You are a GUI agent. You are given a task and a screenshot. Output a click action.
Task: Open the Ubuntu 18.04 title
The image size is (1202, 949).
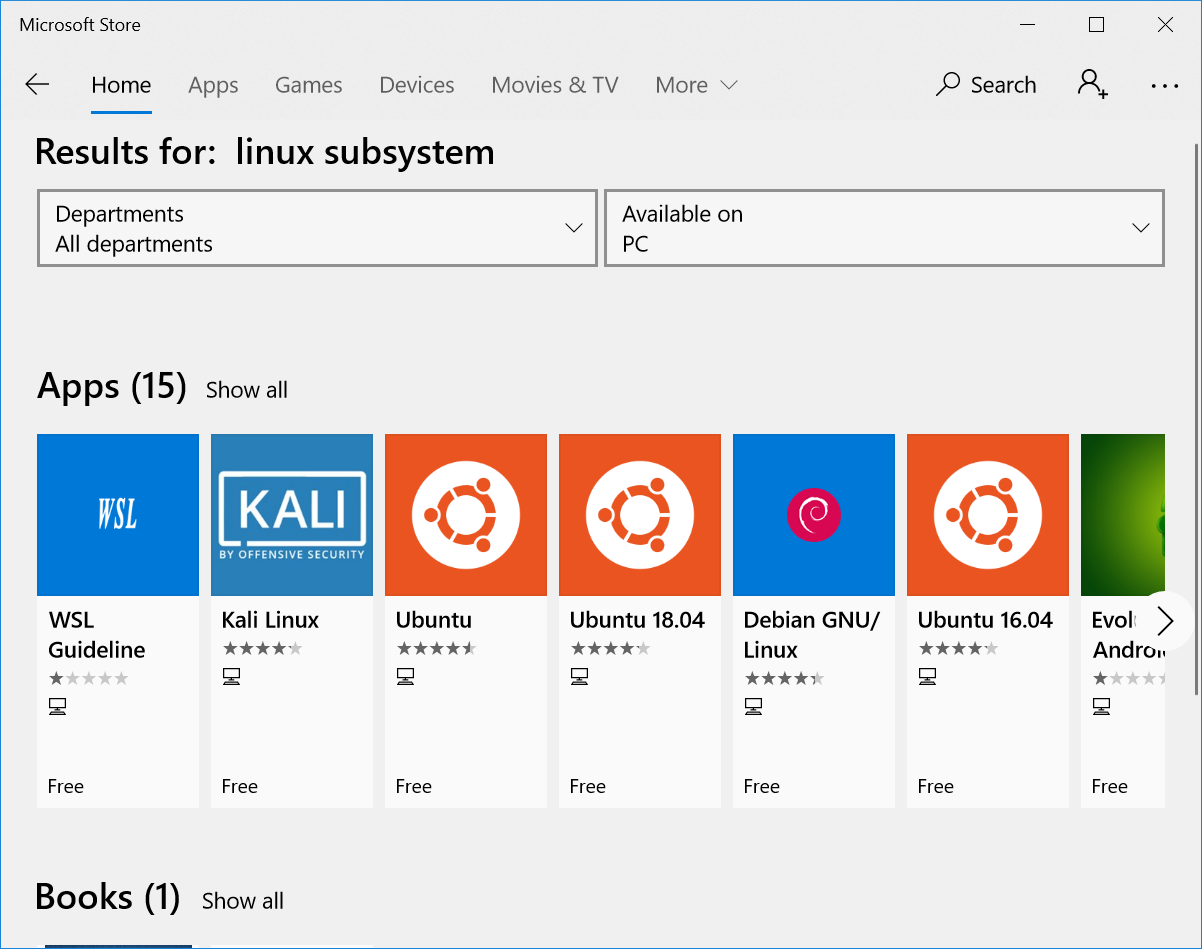pos(637,620)
